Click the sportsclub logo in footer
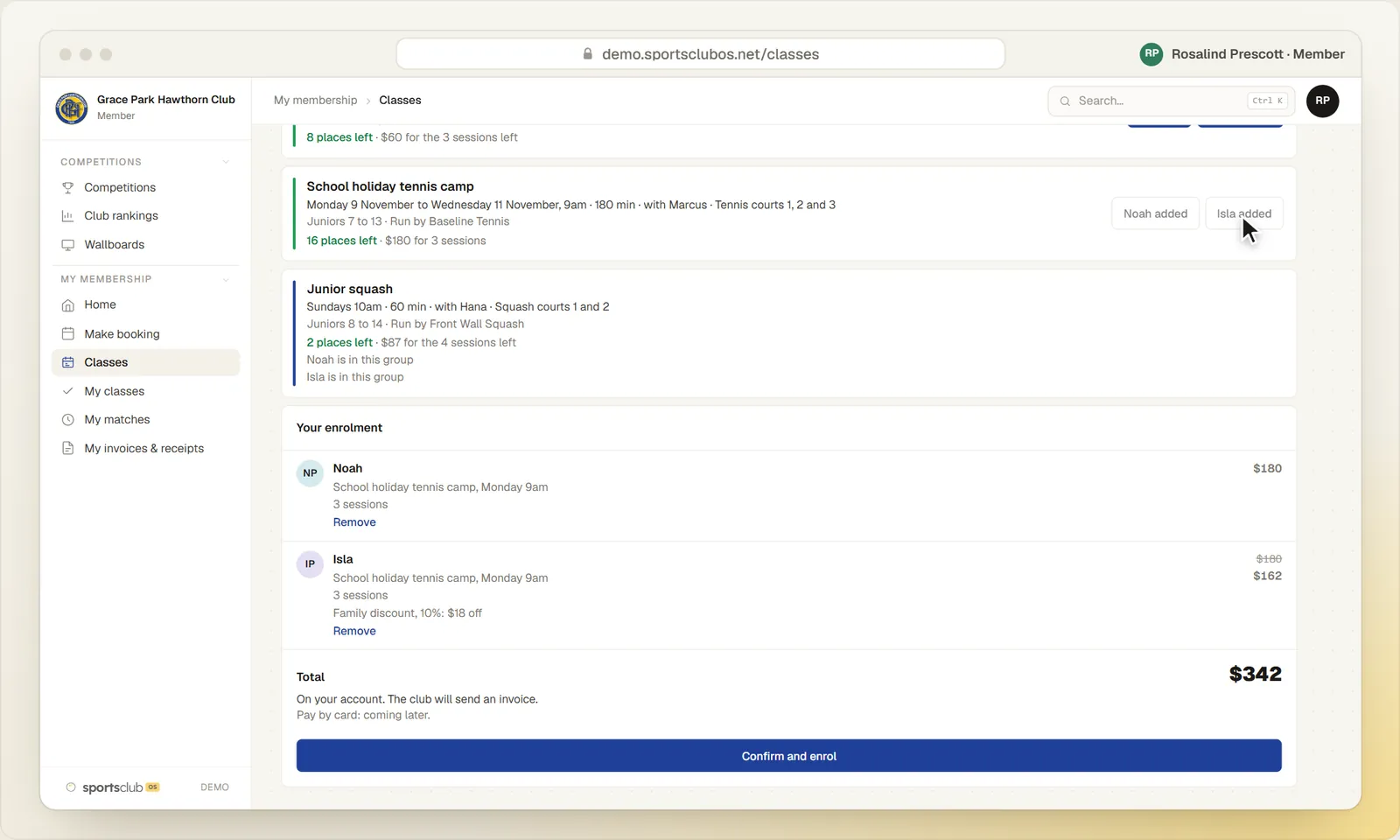 click(113, 787)
